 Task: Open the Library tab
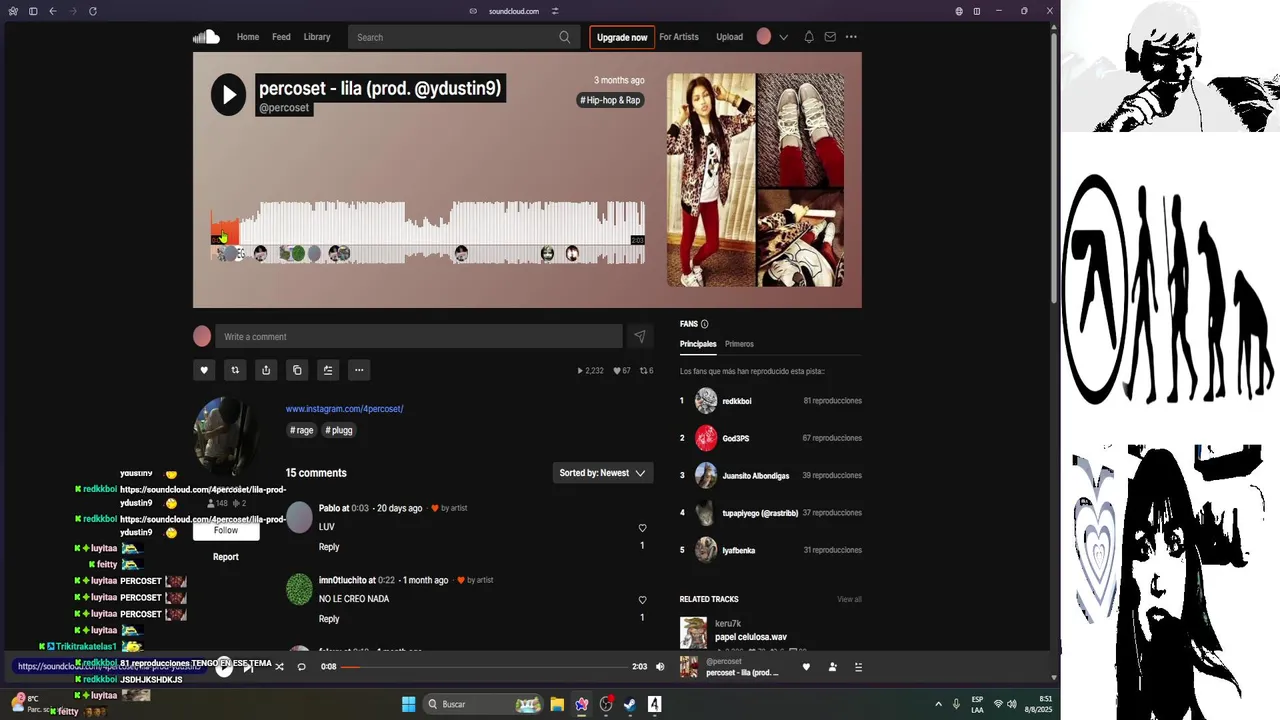(317, 37)
